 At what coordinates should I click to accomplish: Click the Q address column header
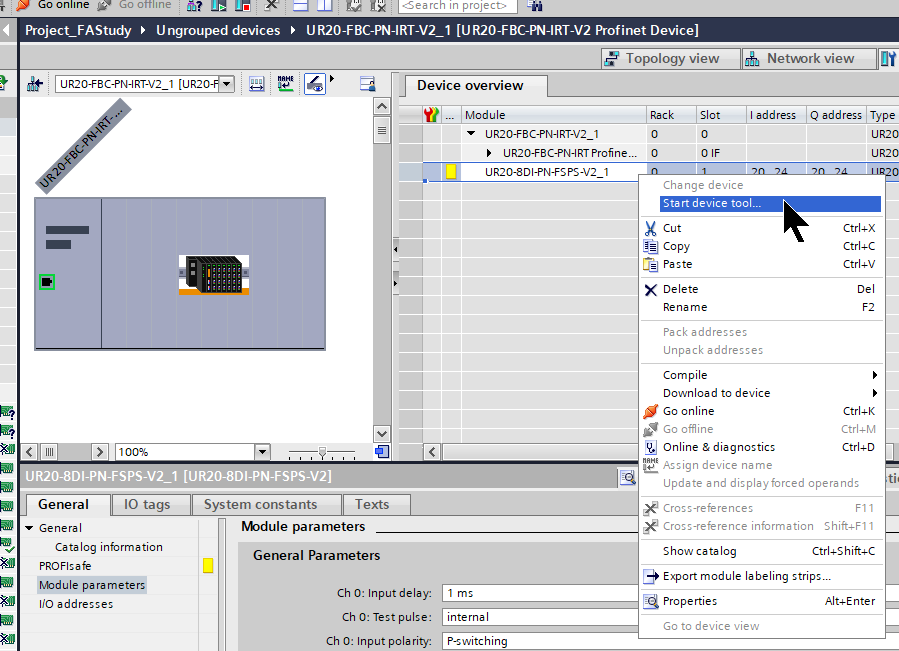tap(835, 115)
